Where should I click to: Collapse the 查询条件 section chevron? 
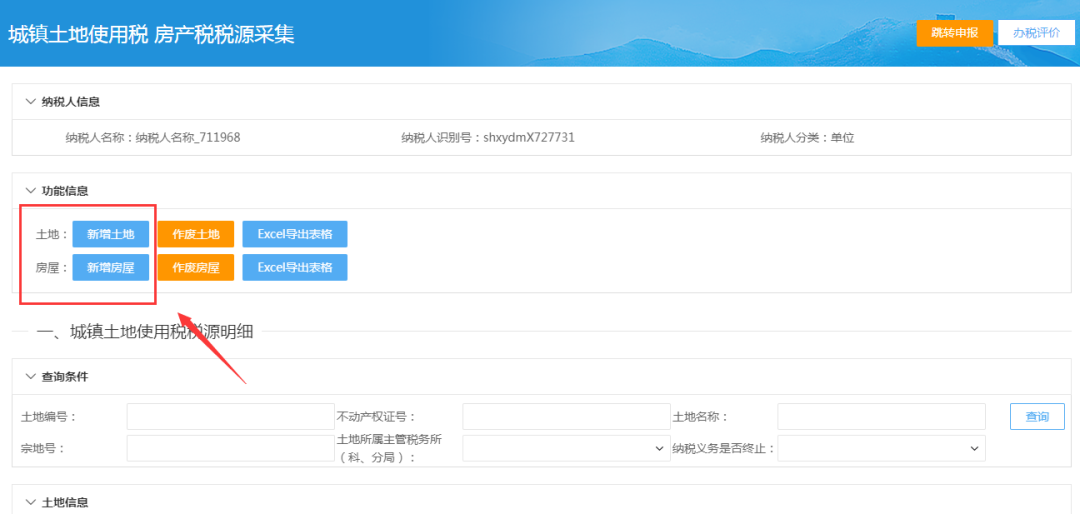30,376
